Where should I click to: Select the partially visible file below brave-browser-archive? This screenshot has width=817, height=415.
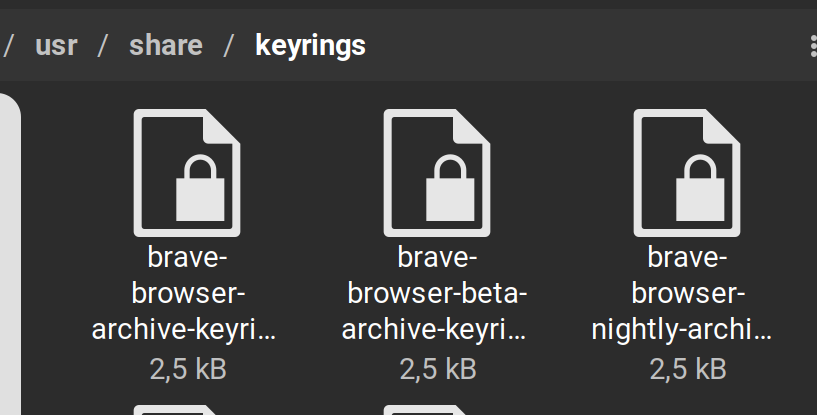(x=177, y=410)
